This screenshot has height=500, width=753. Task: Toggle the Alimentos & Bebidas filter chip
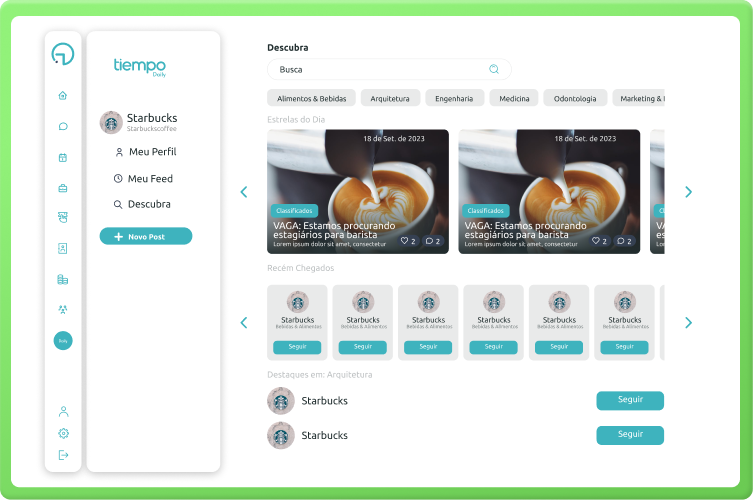tap(310, 98)
